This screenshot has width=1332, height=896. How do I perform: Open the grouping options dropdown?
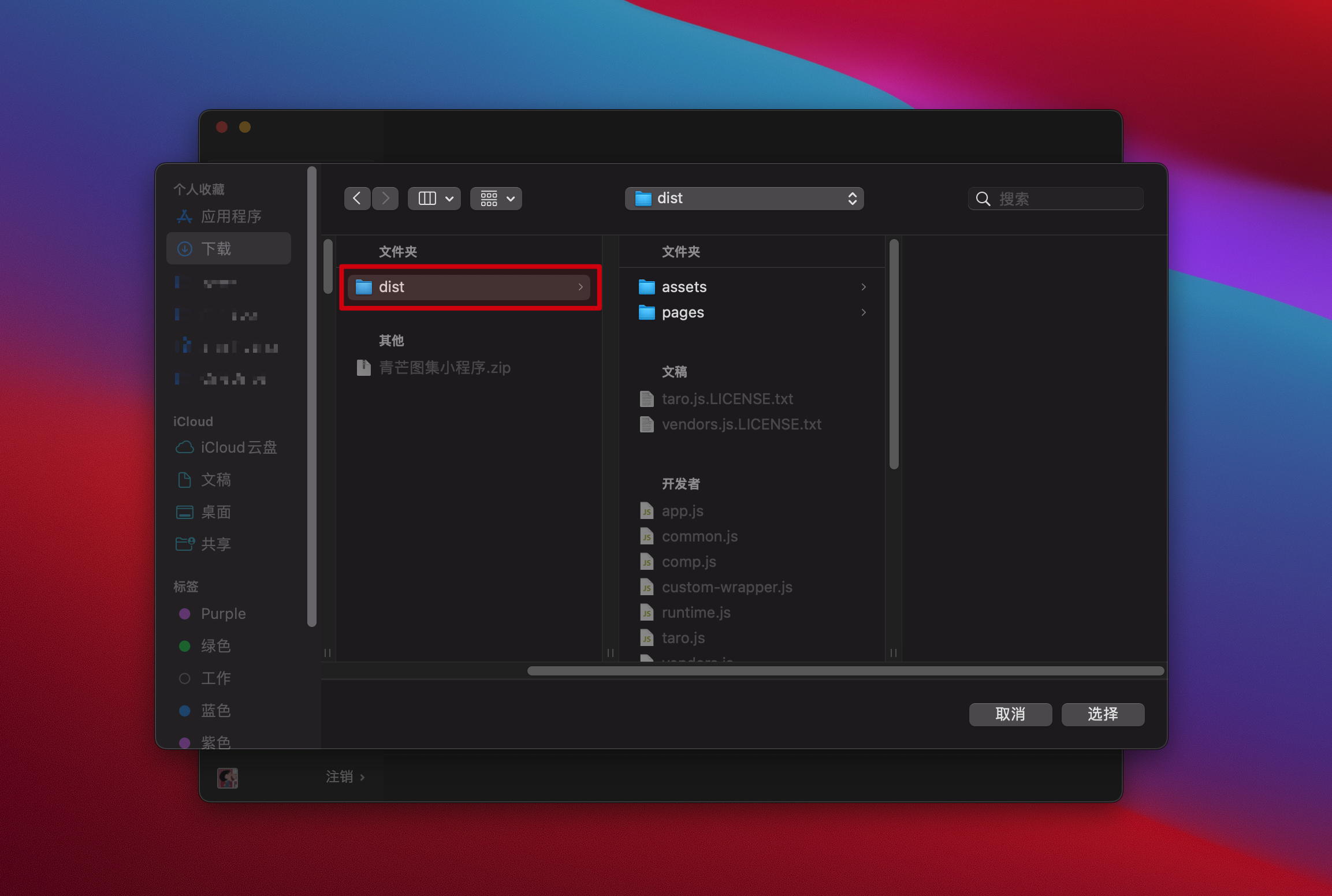pyautogui.click(x=496, y=199)
